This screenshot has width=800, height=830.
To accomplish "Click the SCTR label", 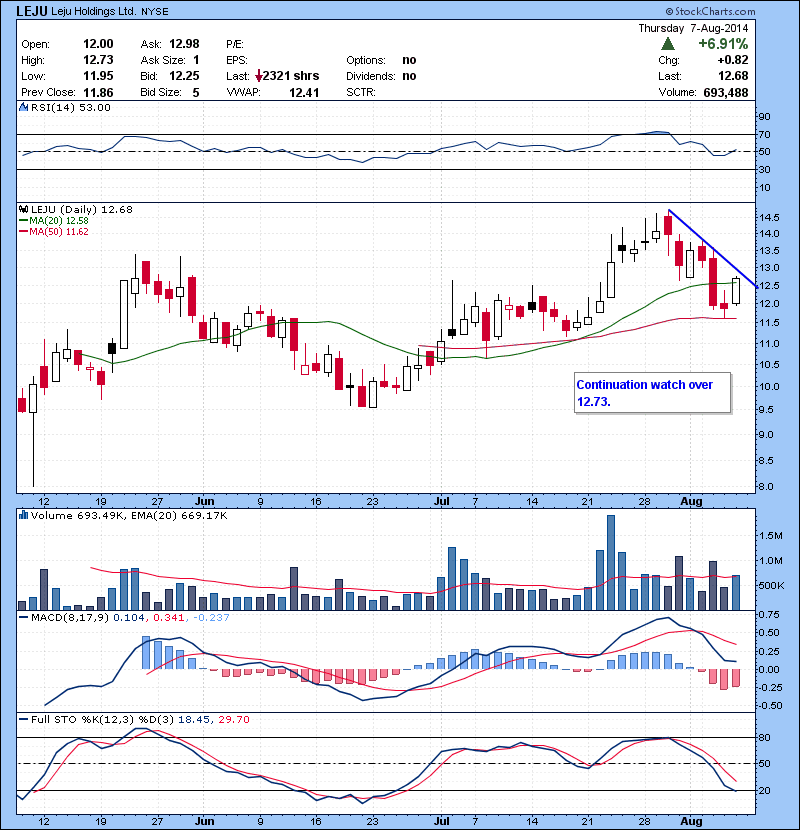I will coord(361,93).
